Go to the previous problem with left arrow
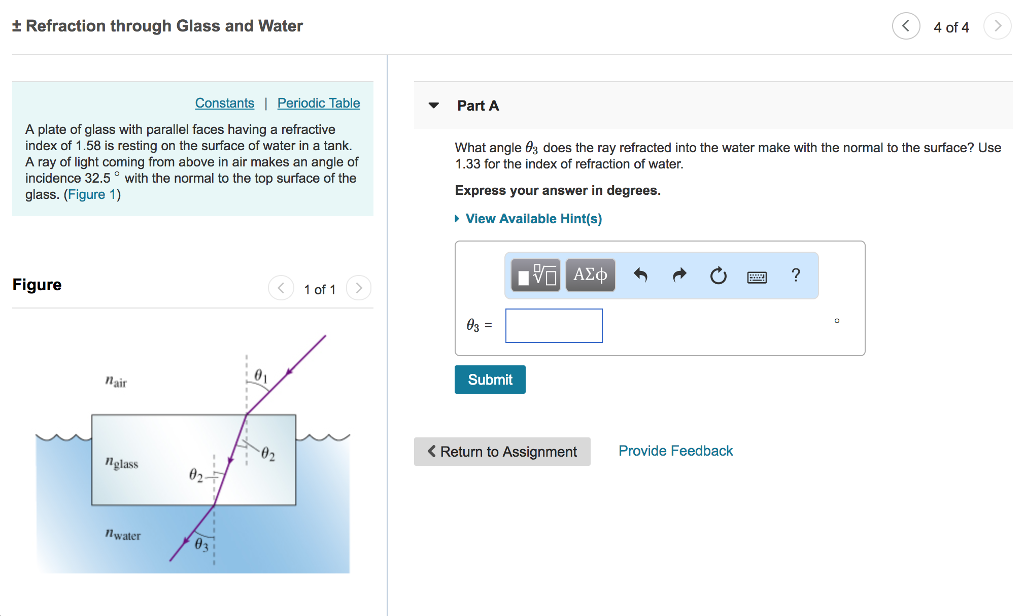 (x=906, y=26)
